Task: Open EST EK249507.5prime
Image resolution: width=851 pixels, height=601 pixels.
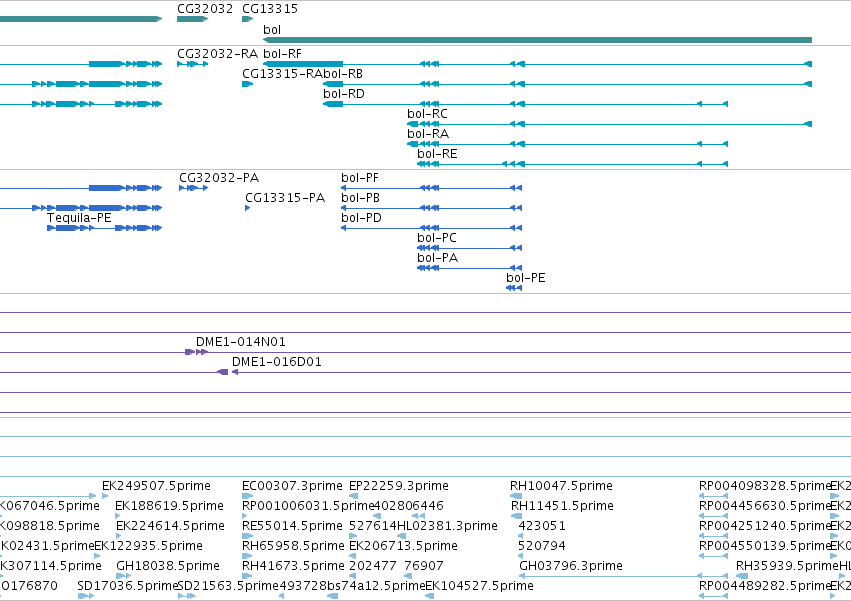Action: (156, 486)
